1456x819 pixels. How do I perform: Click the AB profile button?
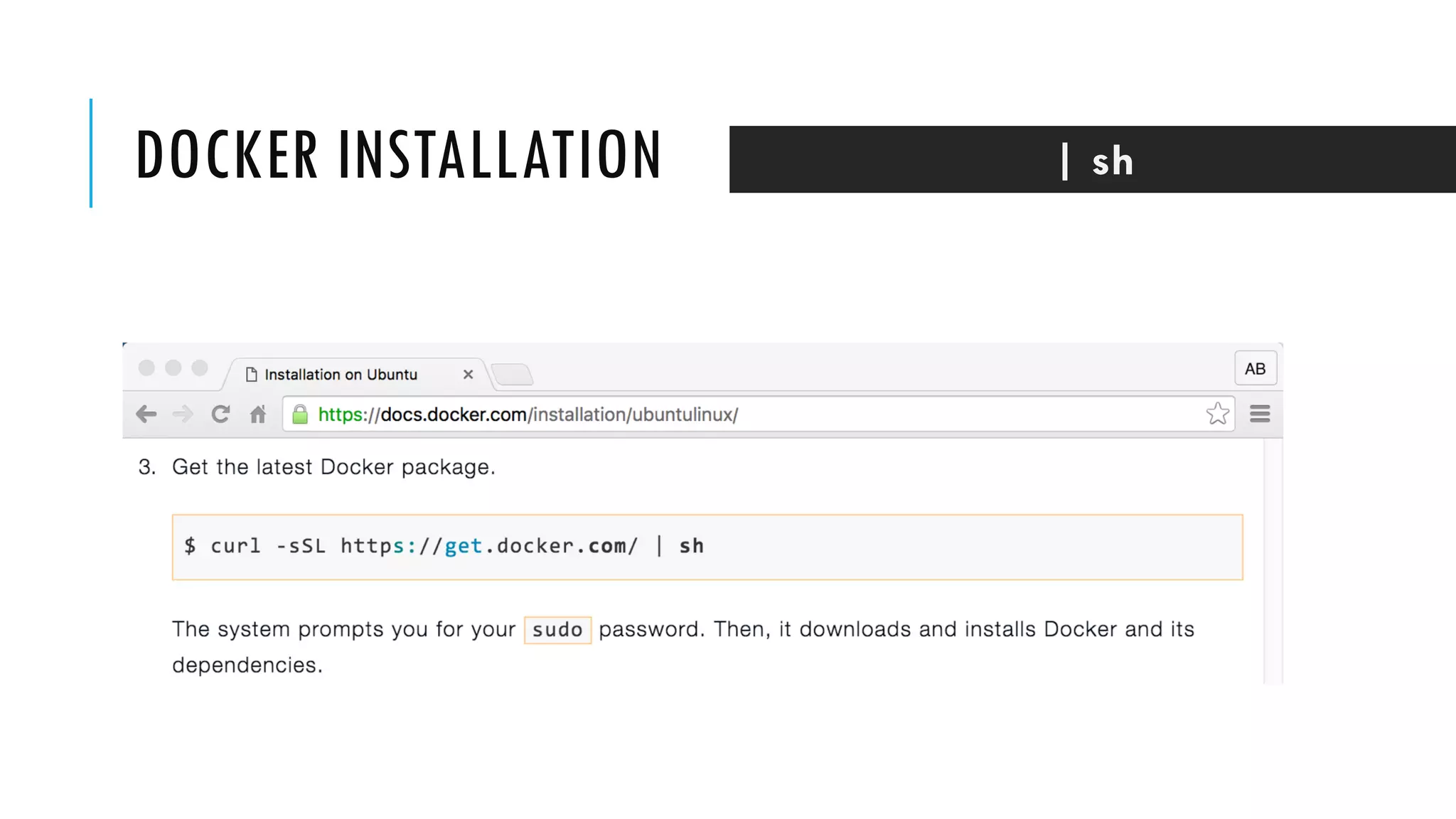click(x=1256, y=368)
